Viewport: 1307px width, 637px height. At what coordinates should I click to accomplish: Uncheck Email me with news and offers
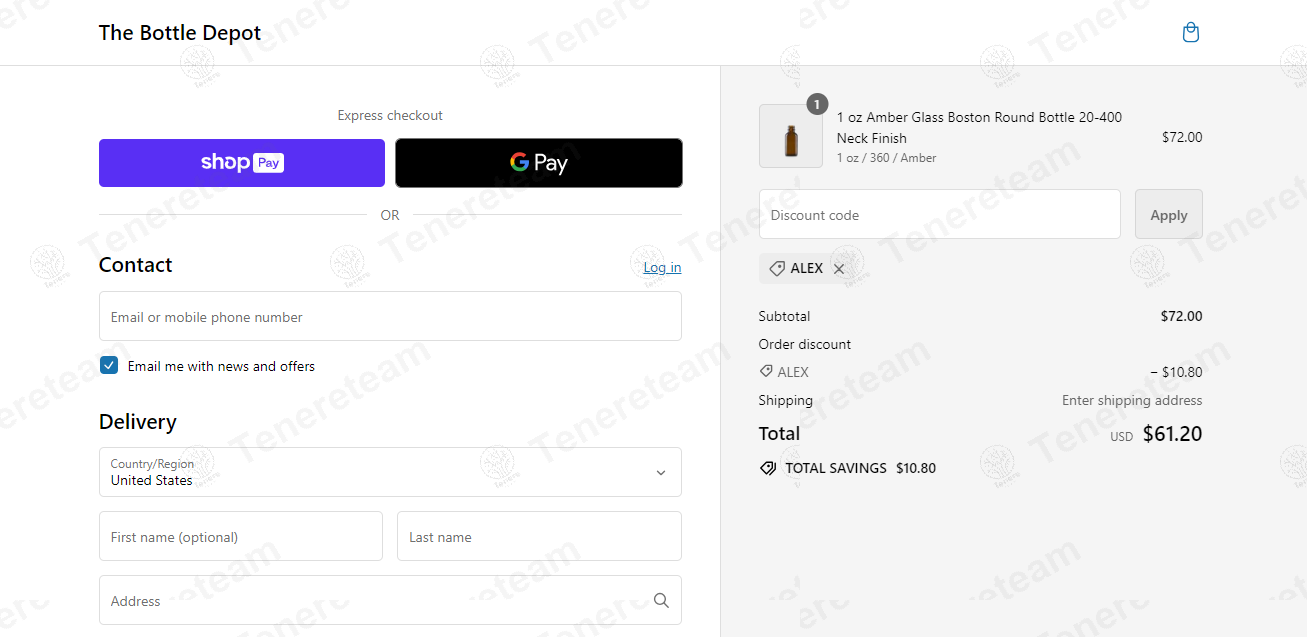pos(109,366)
